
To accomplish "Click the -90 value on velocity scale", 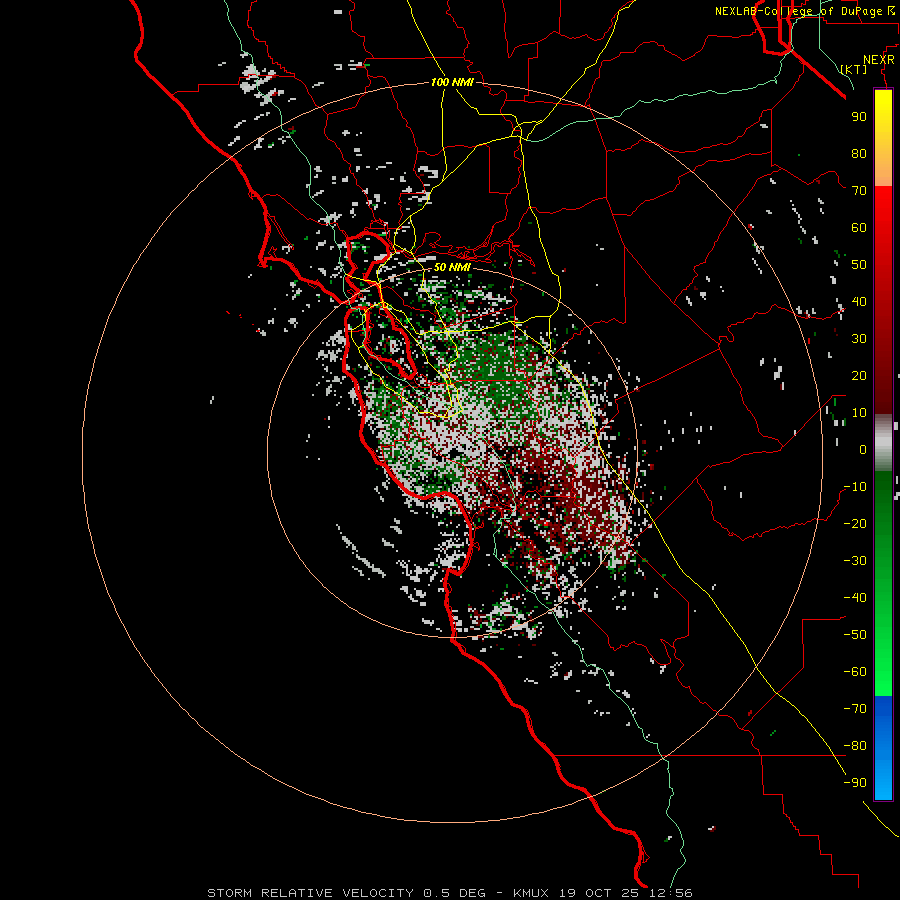I will [x=855, y=783].
